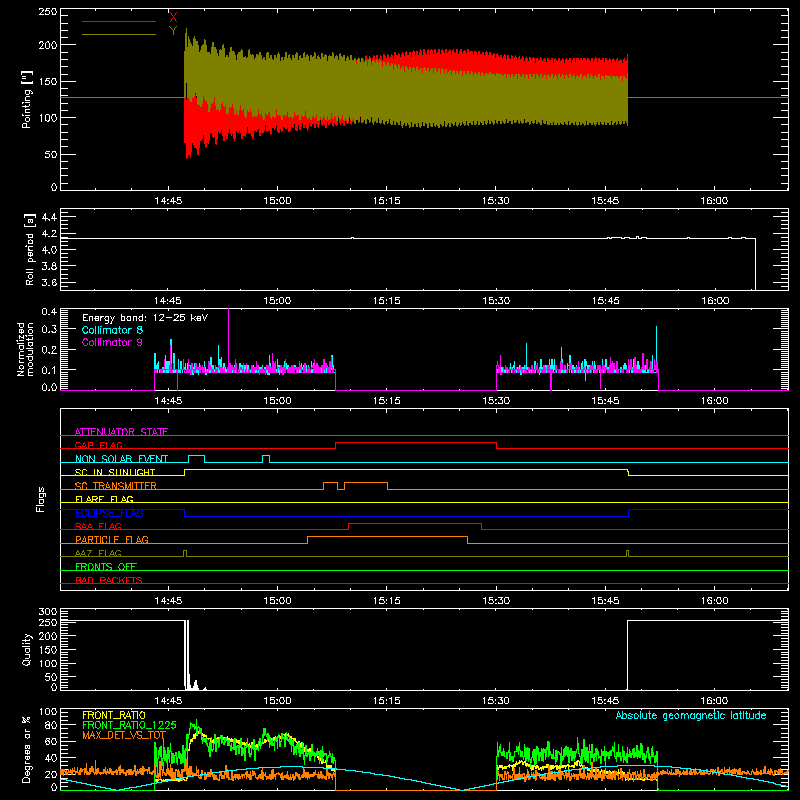
Task: Click the BAD_PACKETS flag label
Action: (x=109, y=580)
